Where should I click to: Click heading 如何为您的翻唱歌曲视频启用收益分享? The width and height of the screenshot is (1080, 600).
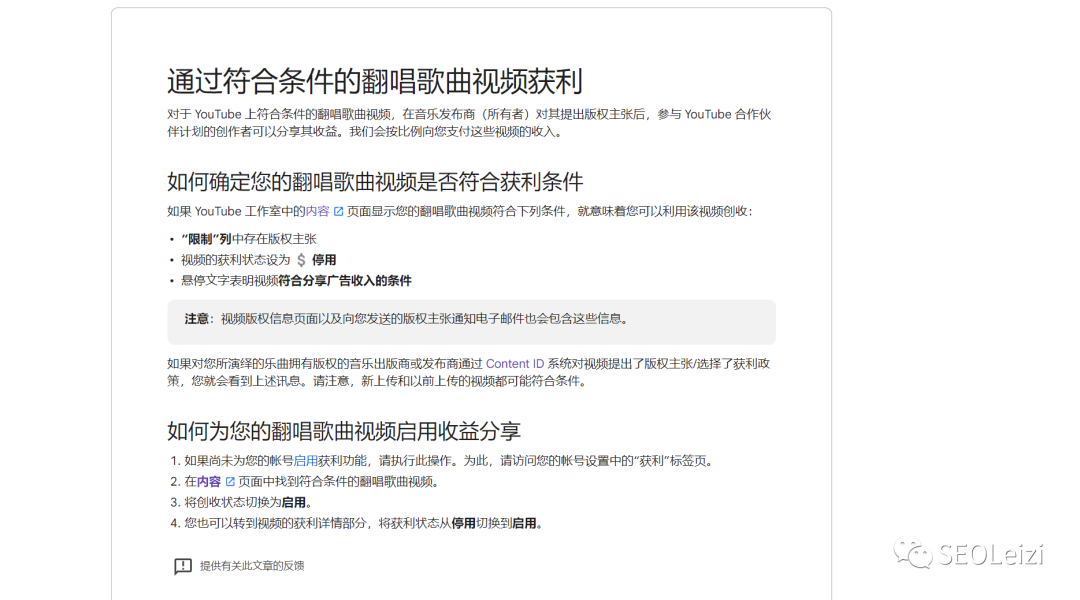344,431
